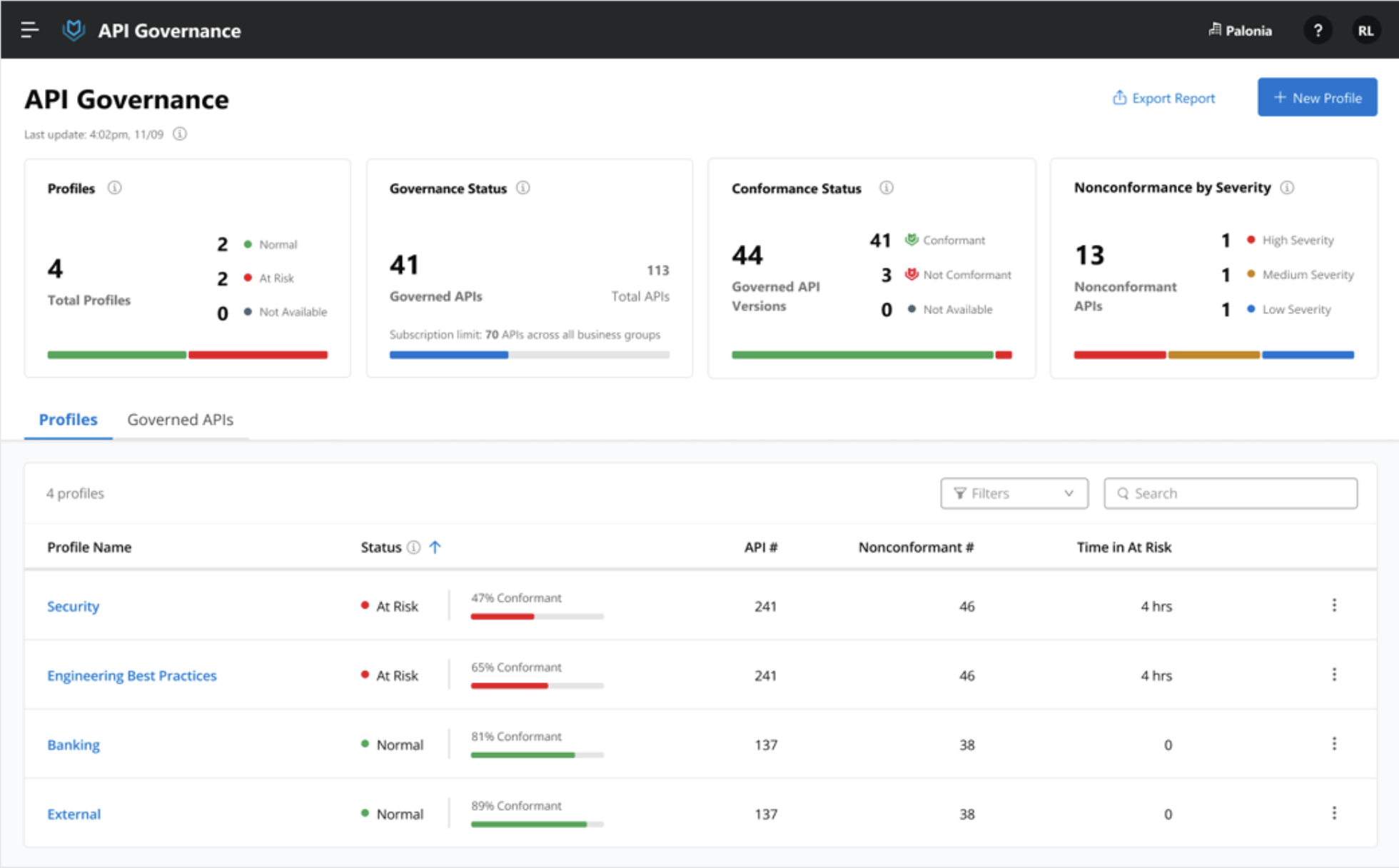Switch to the Profiles tab
The image size is (1399, 868).
pos(68,420)
